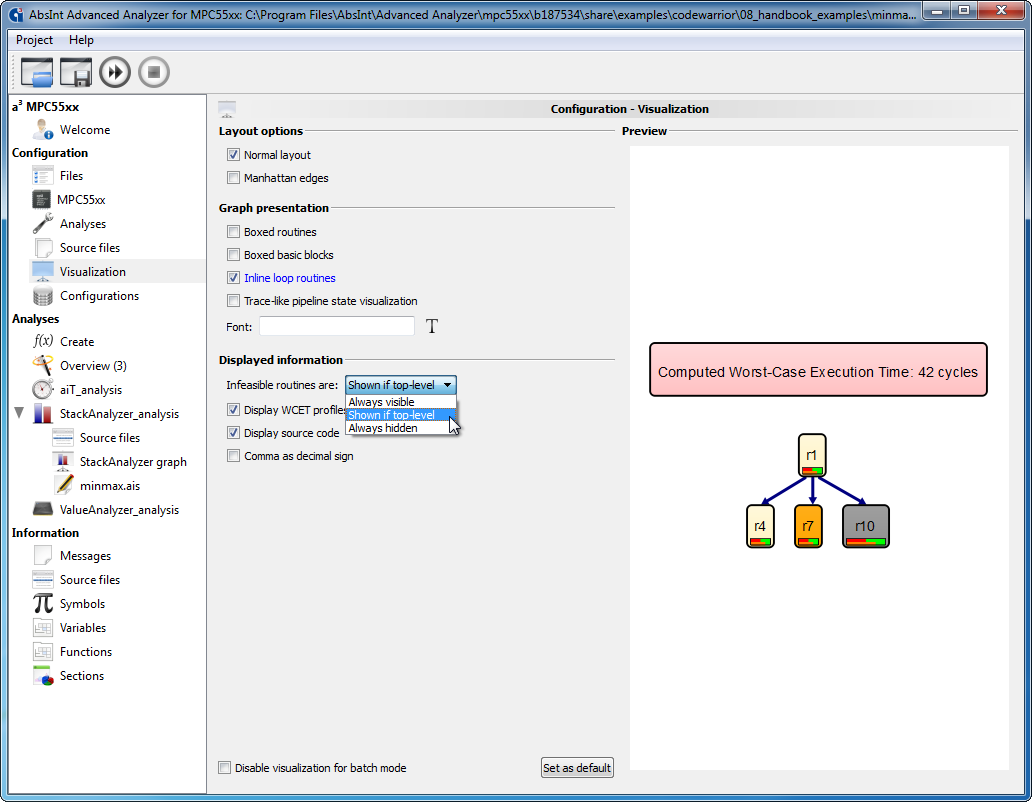Click the gray r10 node in preview

pyautogui.click(x=865, y=526)
